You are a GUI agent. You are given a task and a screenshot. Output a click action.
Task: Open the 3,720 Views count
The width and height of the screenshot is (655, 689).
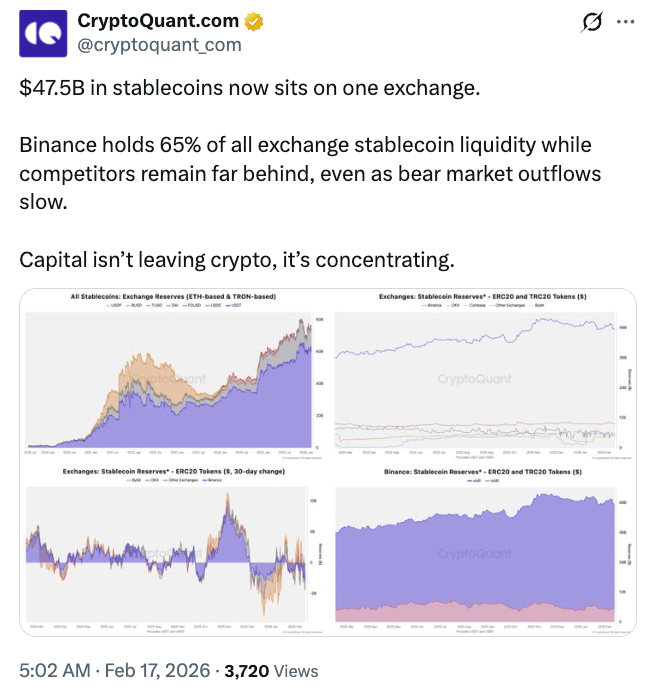(270, 671)
